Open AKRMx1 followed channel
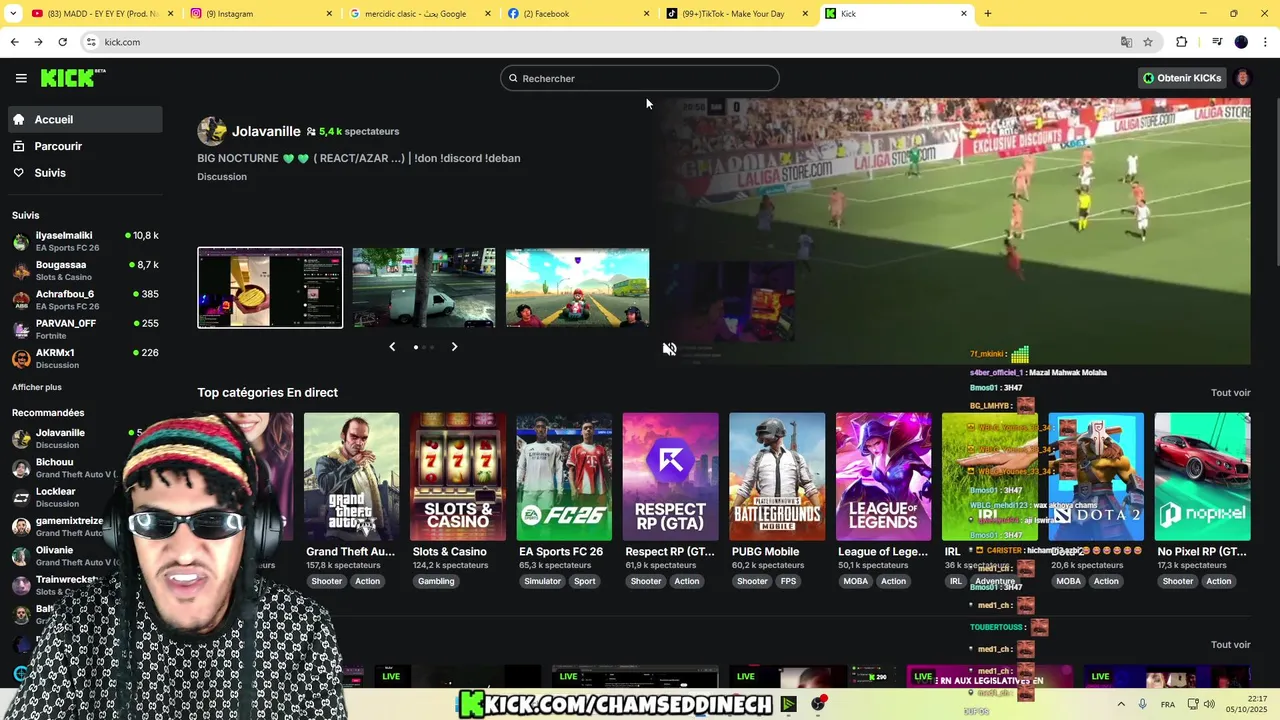1280x720 pixels. 85,358
